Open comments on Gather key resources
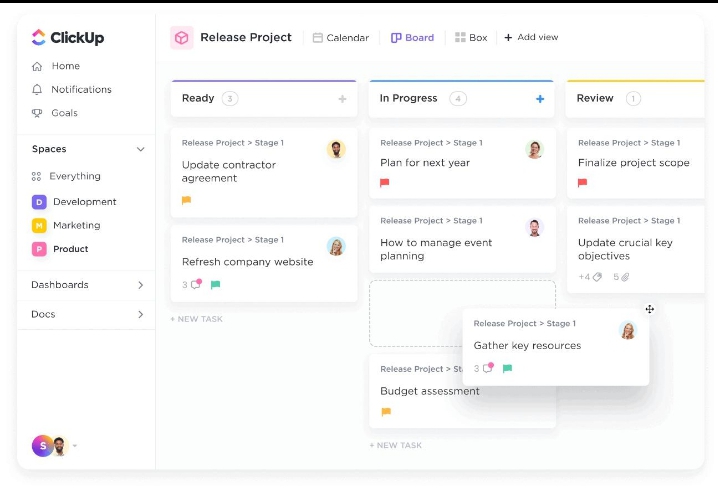 484,368
